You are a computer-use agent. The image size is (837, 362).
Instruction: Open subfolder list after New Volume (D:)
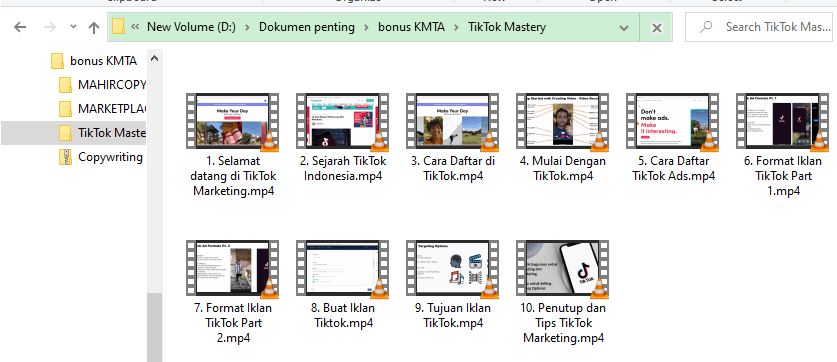[247, 27]
